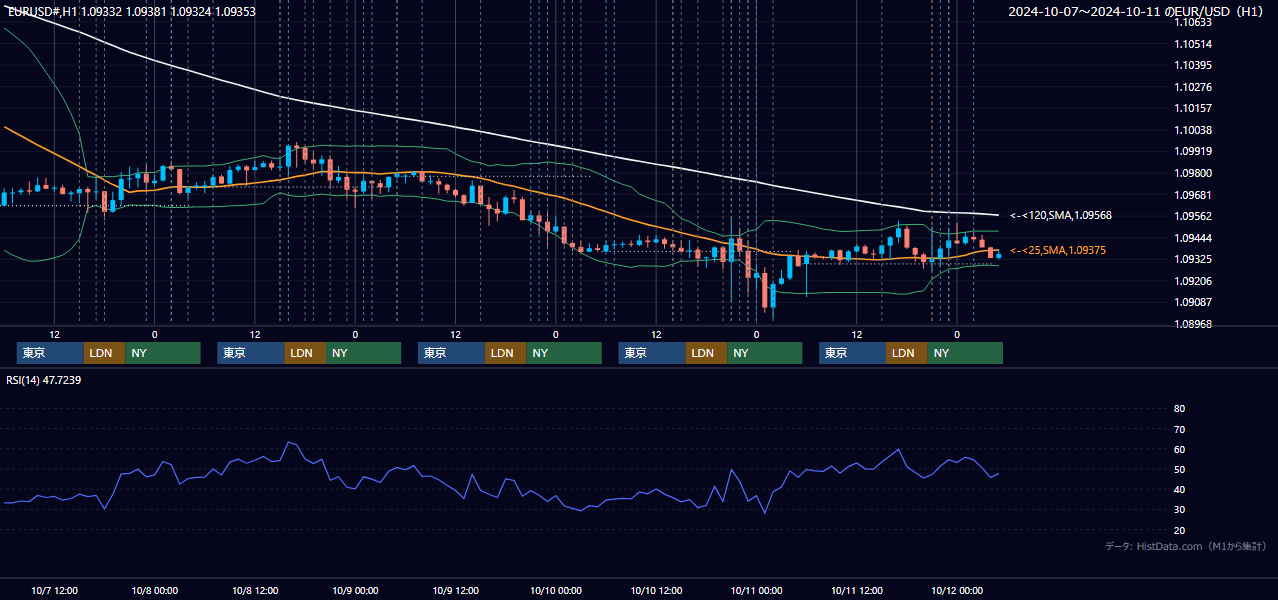Select the NY session box above 10/11 00:00
This screenshot has width=1278, height=600.
(765, 353)
